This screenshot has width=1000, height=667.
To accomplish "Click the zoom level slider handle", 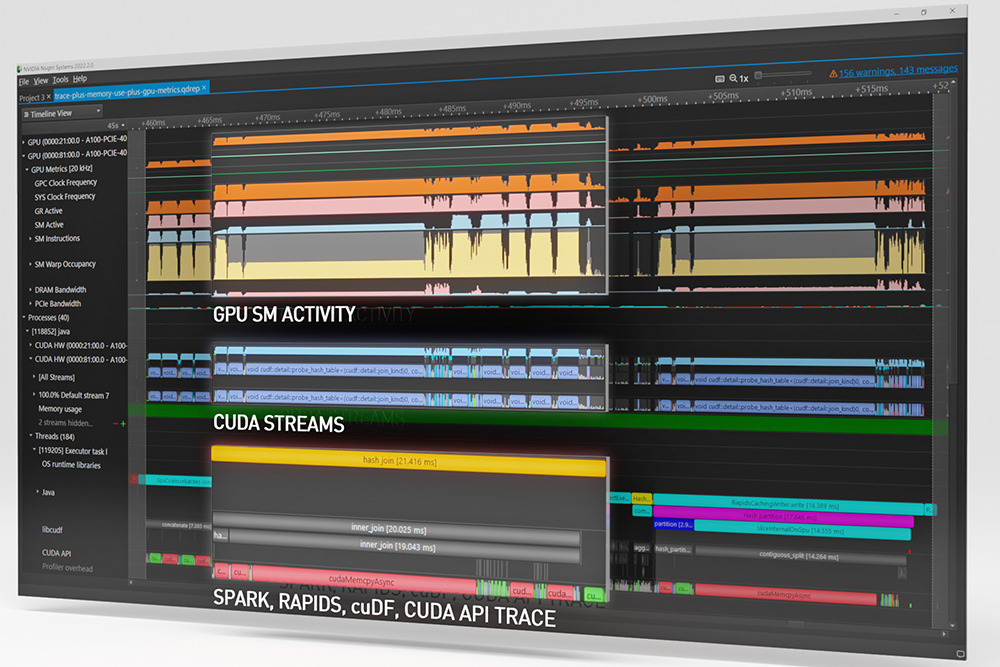I will (758, 73).
